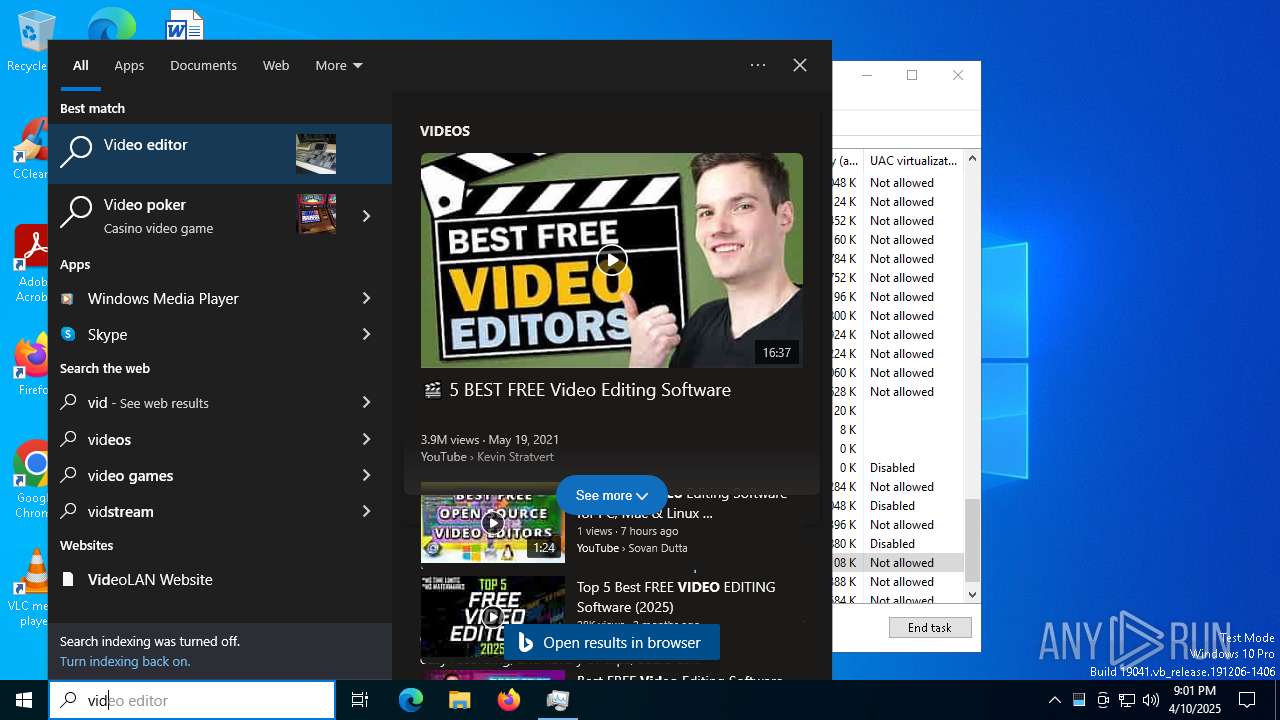Switch to the Documents search tab
The image size is (1280, 720).
[203, 65]
